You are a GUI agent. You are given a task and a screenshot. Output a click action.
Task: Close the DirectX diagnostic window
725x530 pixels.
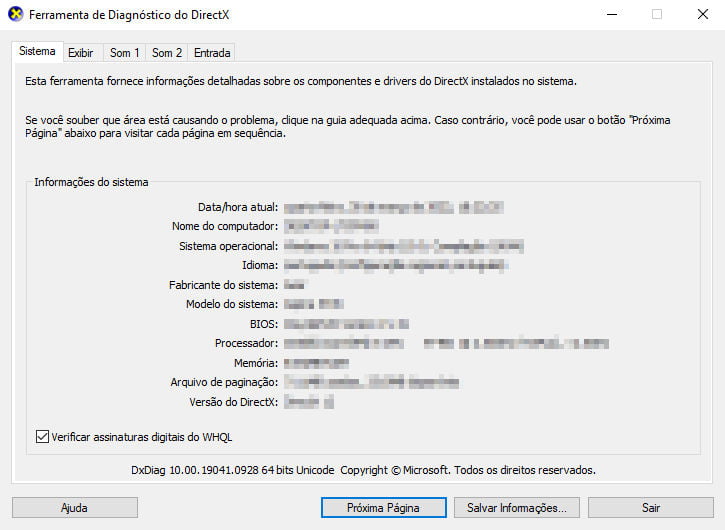click(x=702, y=14)
